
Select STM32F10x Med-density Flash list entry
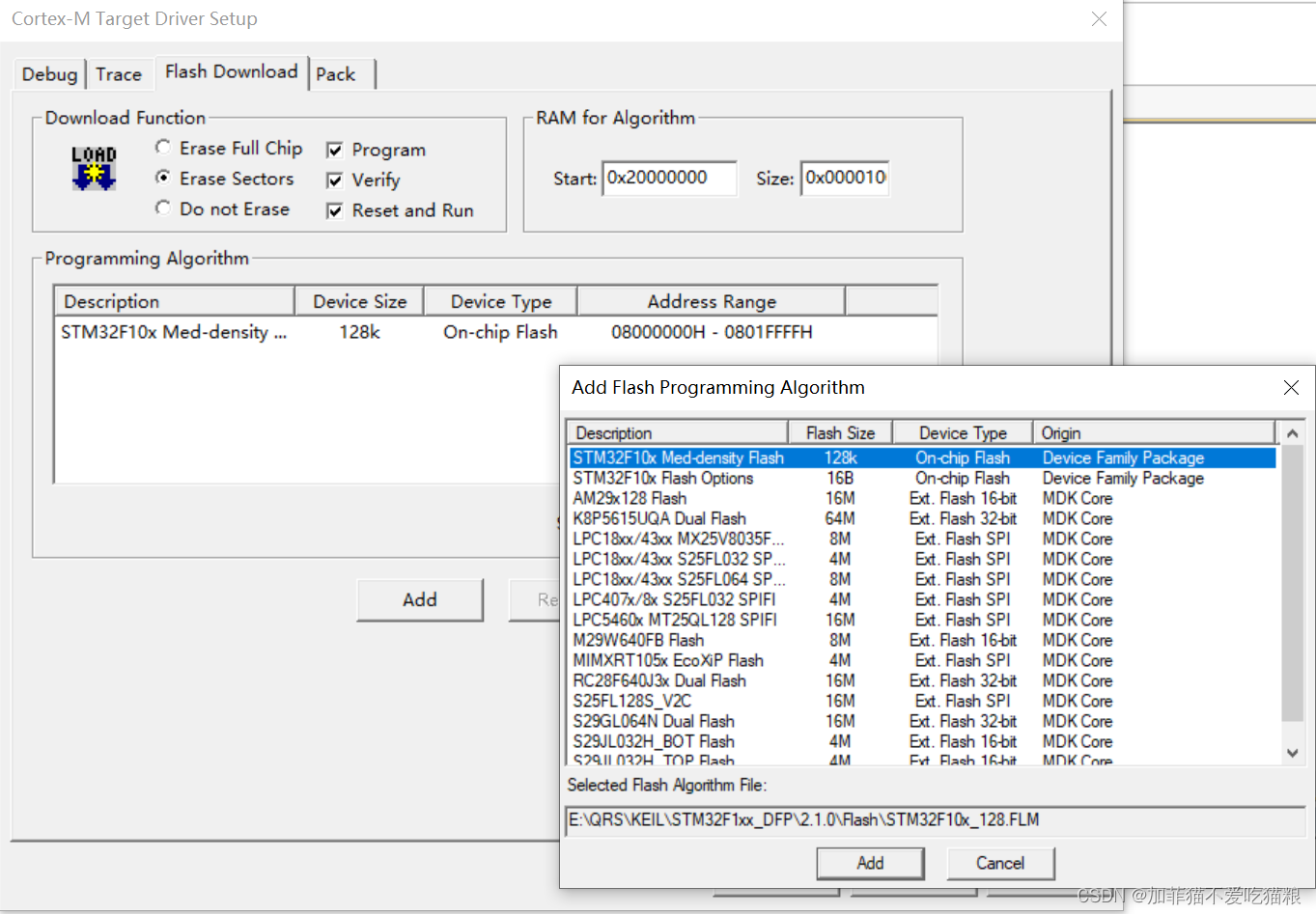[x=922, y=457]
